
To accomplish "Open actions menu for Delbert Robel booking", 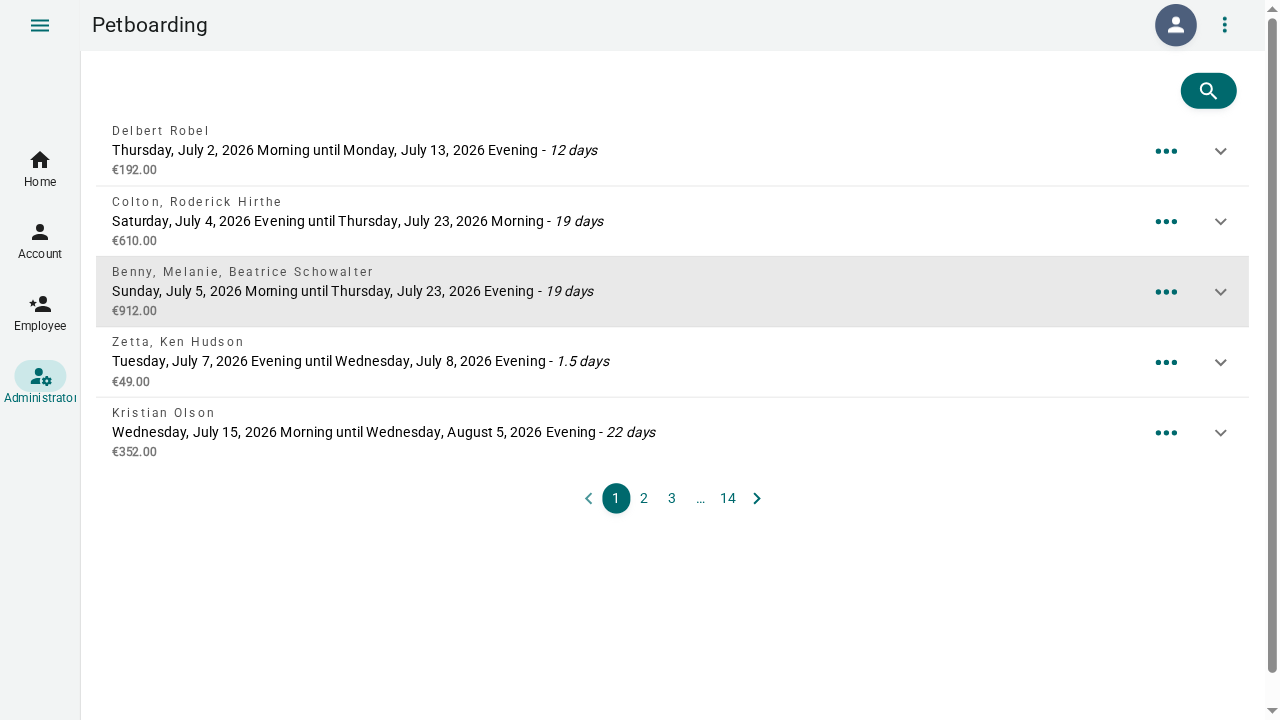I will point(1166,151).
